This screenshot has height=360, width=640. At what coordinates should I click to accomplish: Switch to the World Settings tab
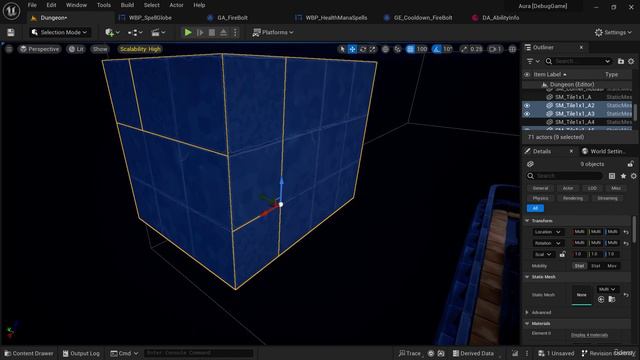coord(604,151)
